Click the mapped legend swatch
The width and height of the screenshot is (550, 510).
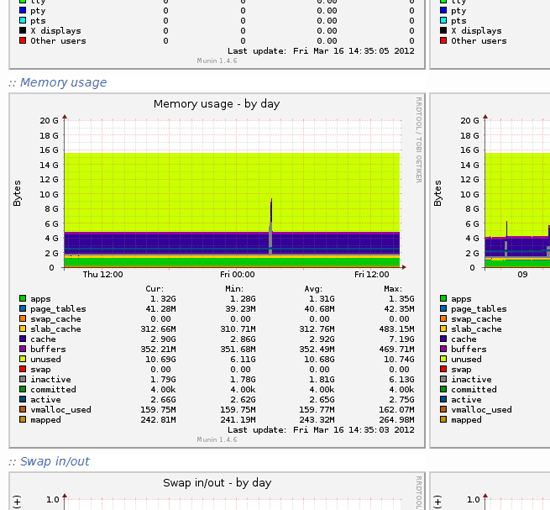22,420
